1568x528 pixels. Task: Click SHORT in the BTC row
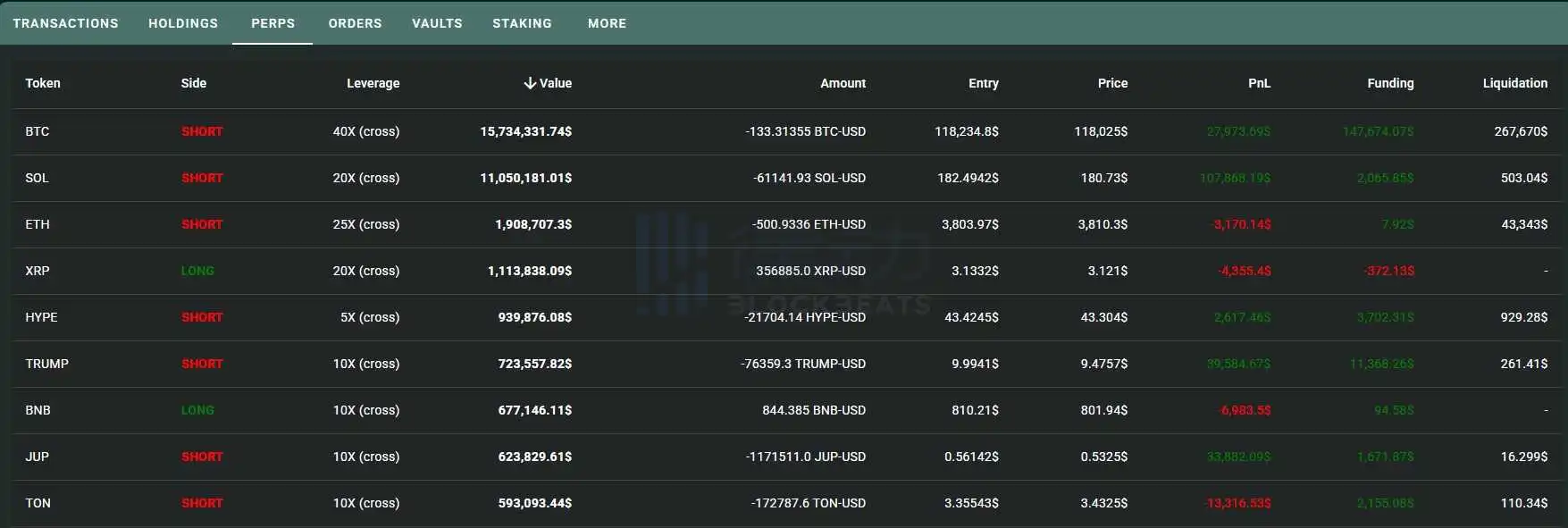202,131
